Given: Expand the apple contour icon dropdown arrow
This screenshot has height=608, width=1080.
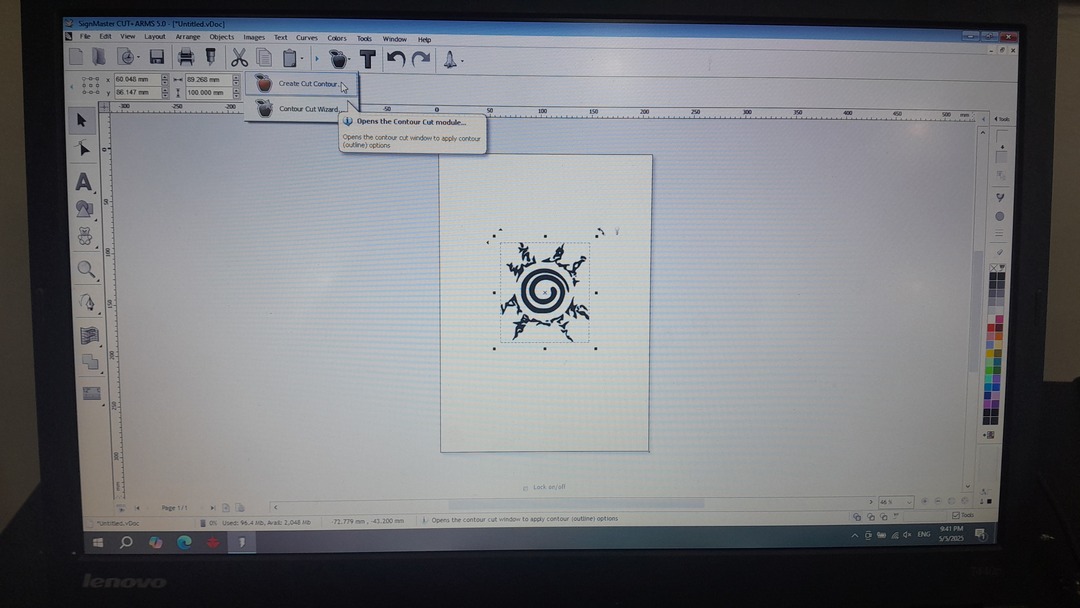Looking at the screenshot, I should click(351, 60).
